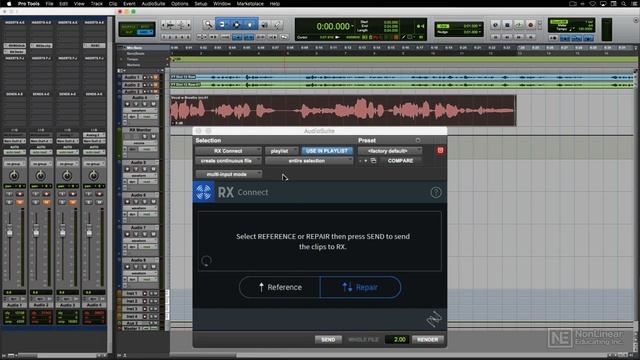Click the Online transport button
Viewport: 640px width, 360px height.
(495, 25)
